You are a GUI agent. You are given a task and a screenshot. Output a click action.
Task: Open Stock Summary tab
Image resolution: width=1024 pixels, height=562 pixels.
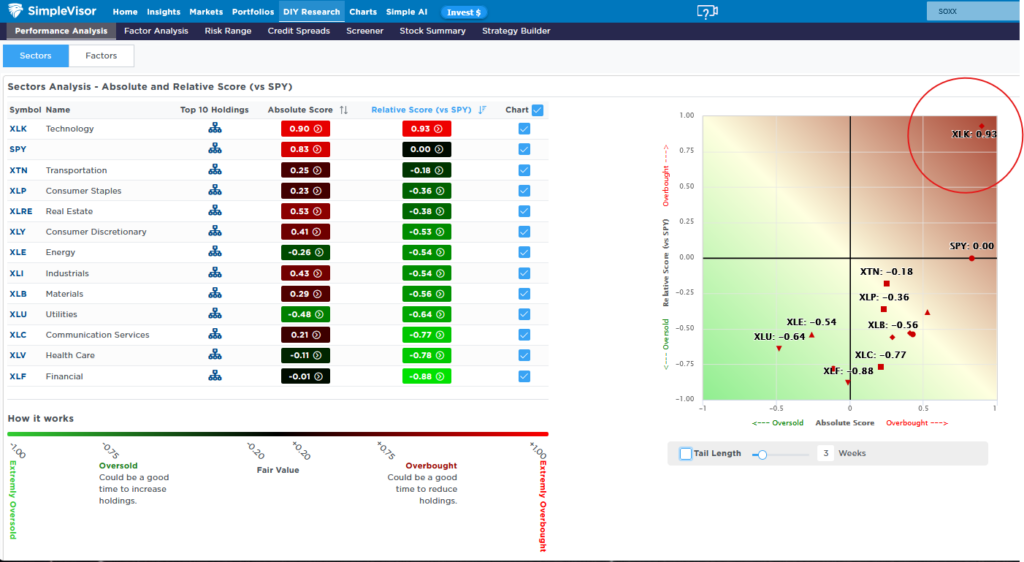point(432,31)
